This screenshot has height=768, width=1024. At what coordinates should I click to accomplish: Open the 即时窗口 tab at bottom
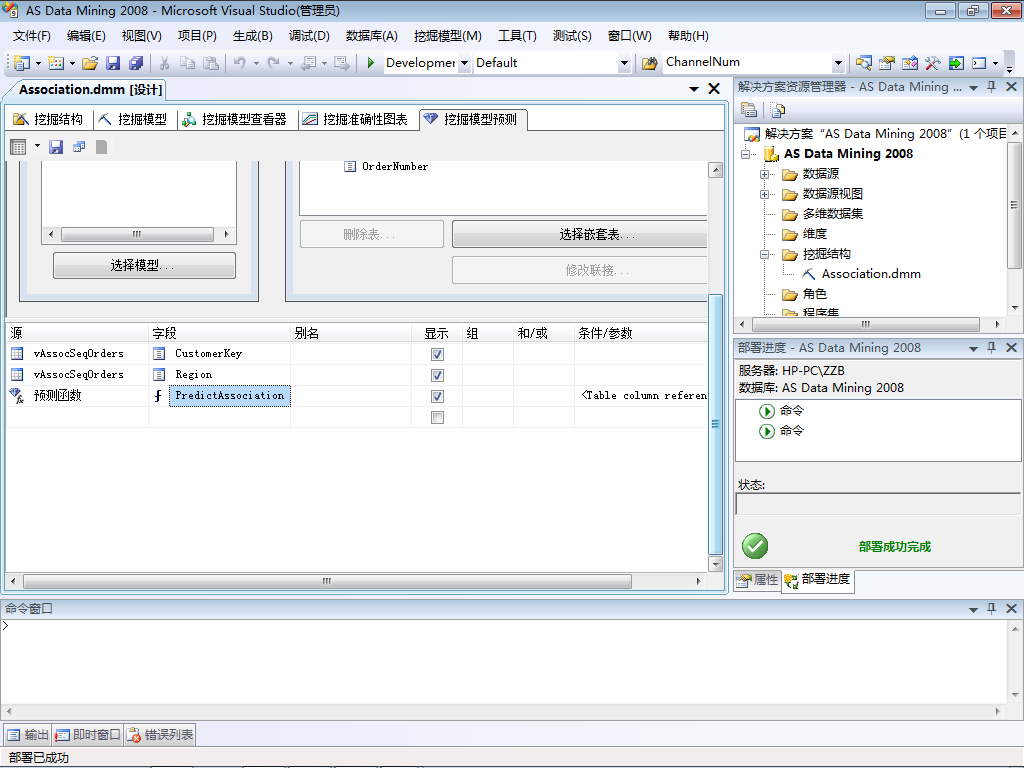tap(88, 735)
